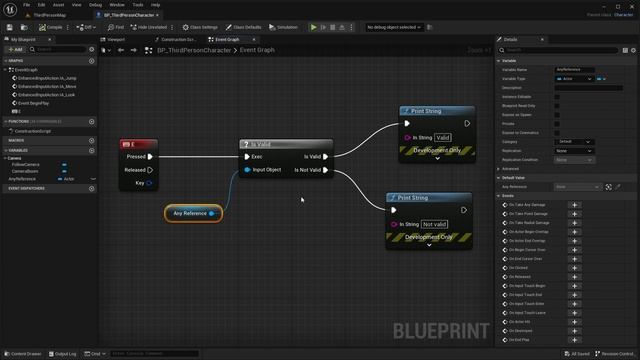Toggle the Expose on Spawn checkbox
This screenshot has width=640, height=360.
(x=557, y=115)
